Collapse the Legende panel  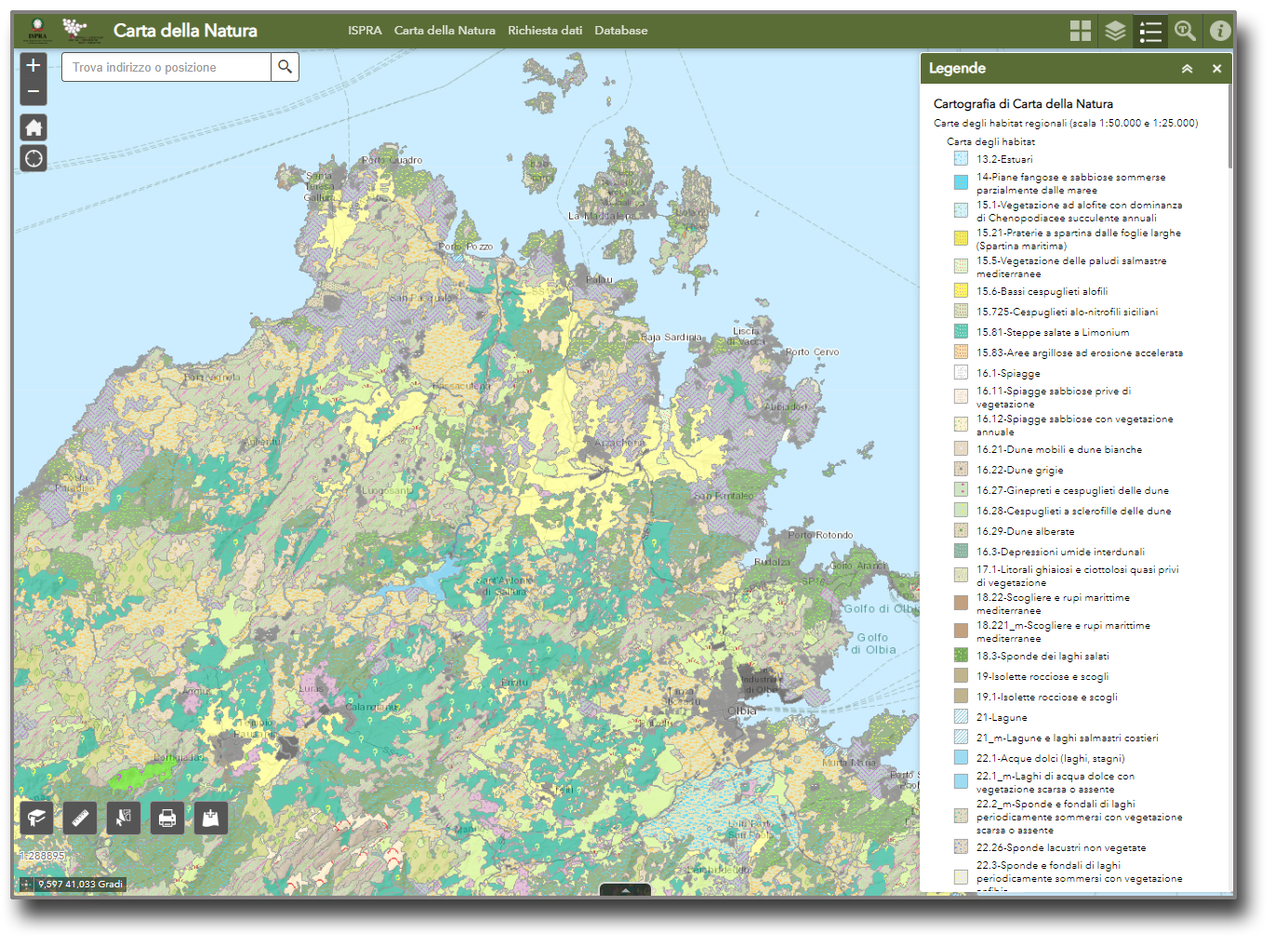(x=1187, y=69)
